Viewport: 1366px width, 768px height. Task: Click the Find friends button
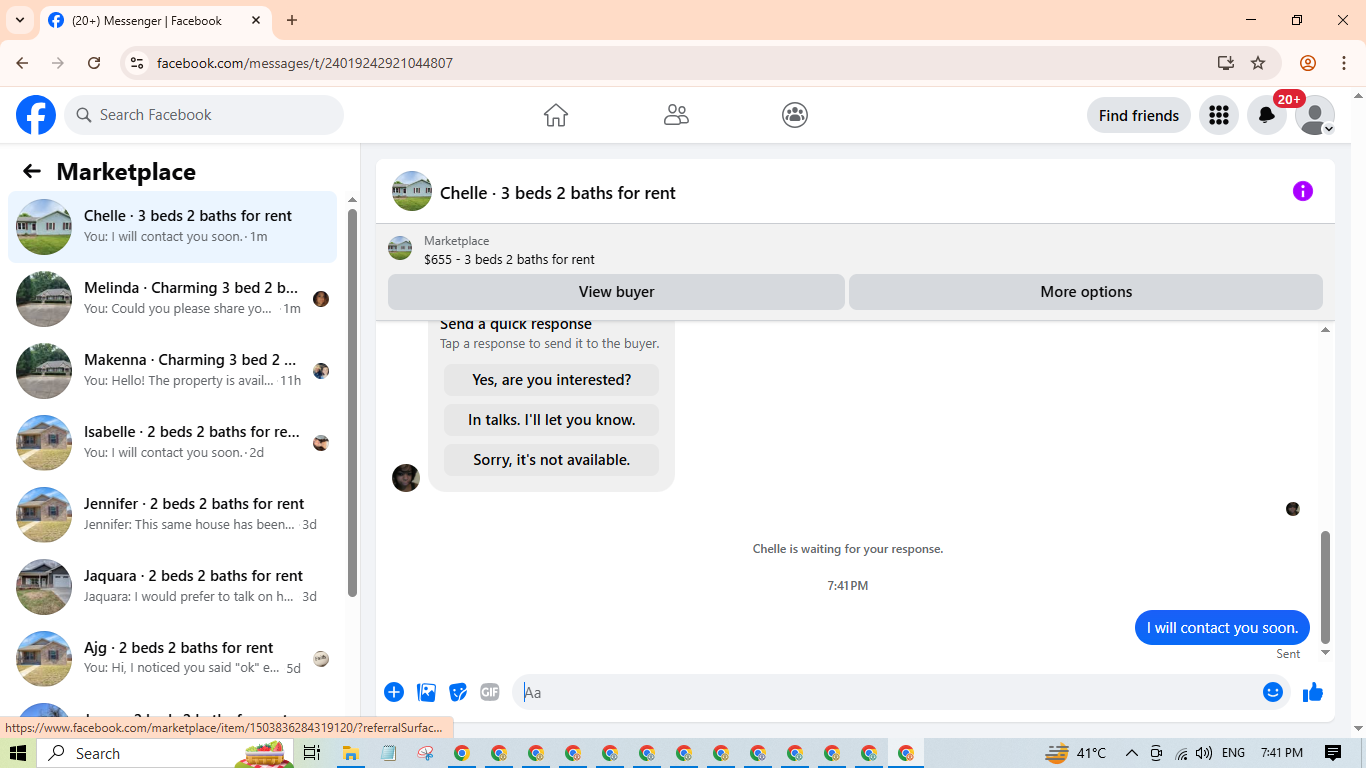click(x=1139, y=115)
